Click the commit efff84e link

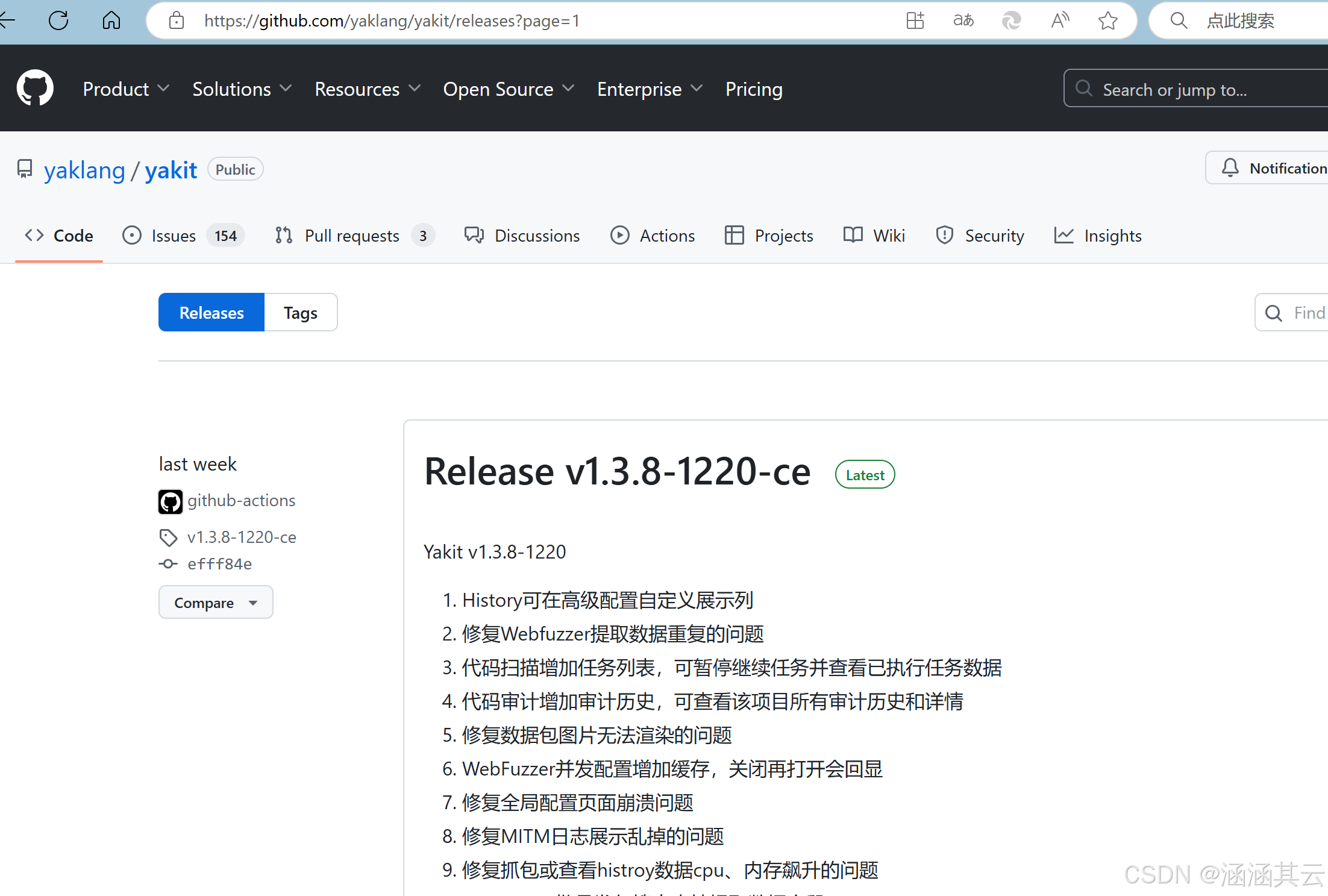219,564
